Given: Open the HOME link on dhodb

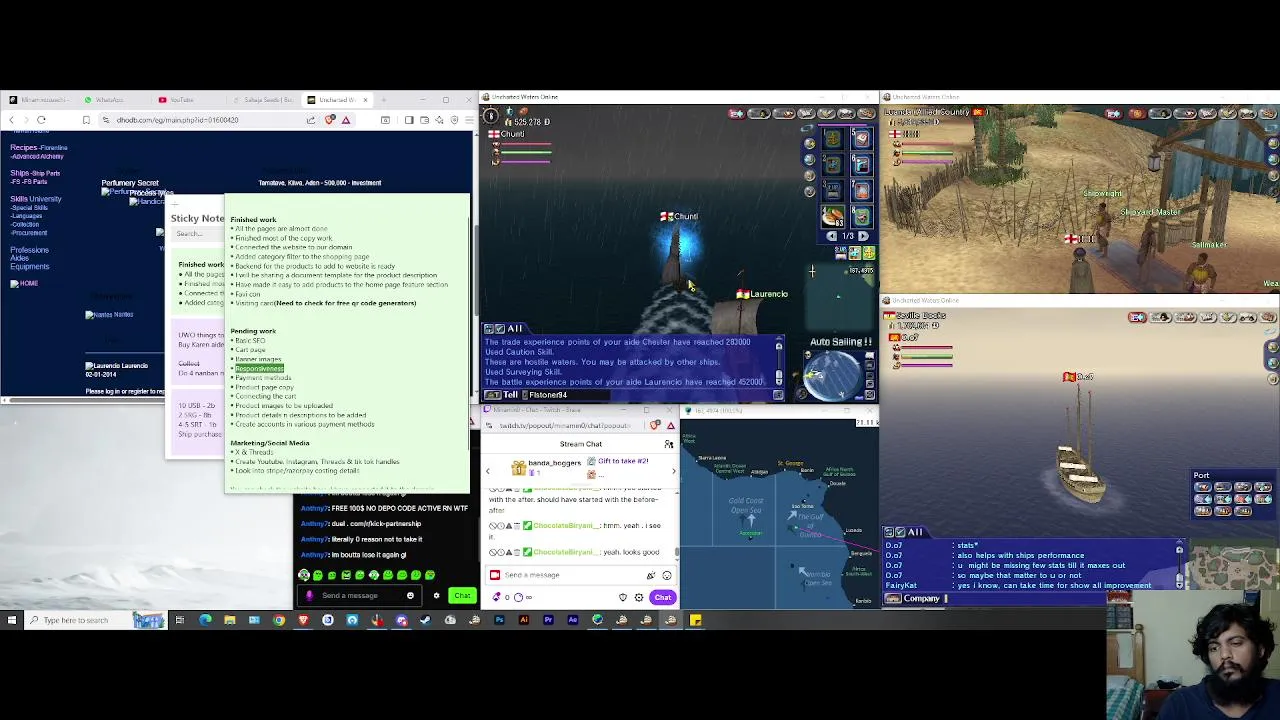Looking at the screenshot, I should (x=28, y=283).
